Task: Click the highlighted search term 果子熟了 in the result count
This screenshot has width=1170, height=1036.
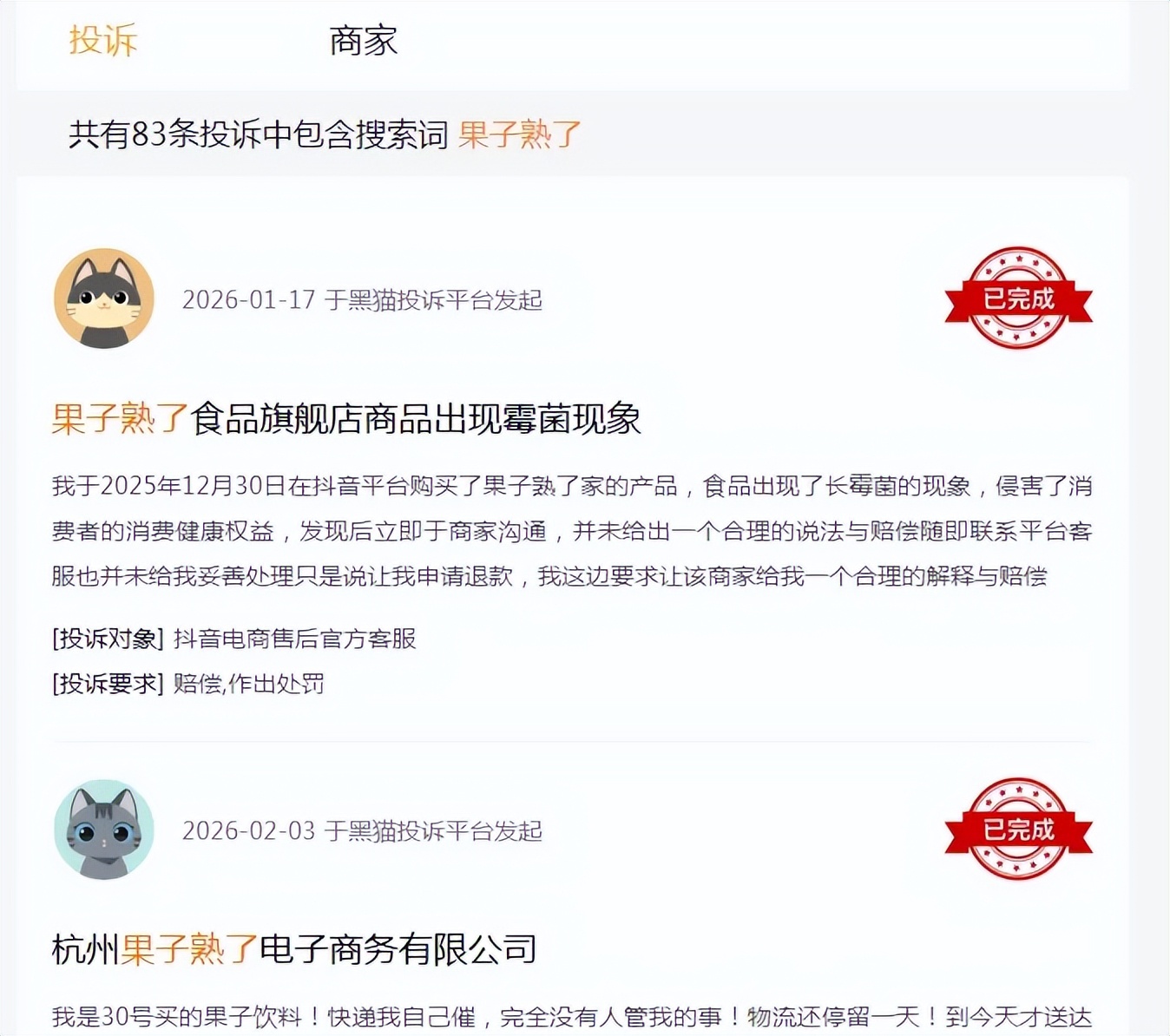Action: coord(519,134)
